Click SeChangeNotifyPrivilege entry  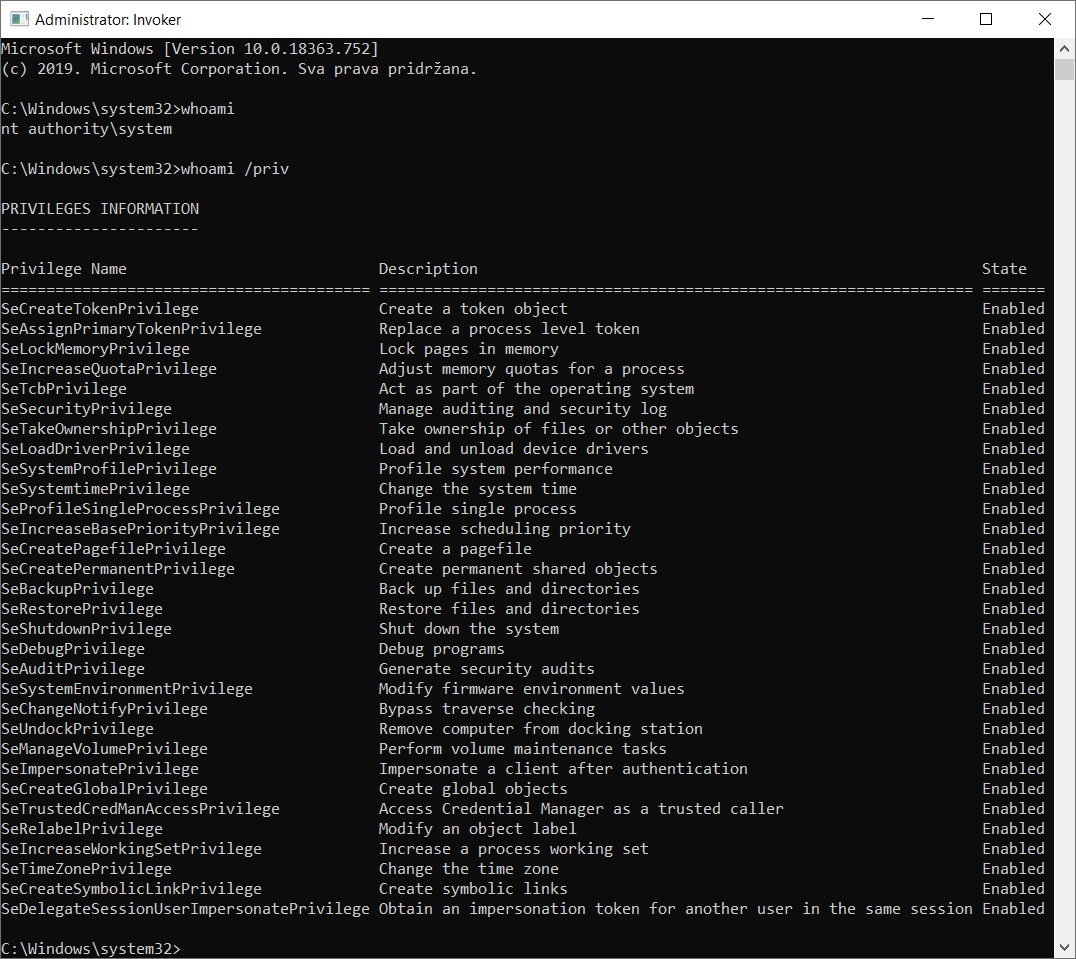(104, 709)
